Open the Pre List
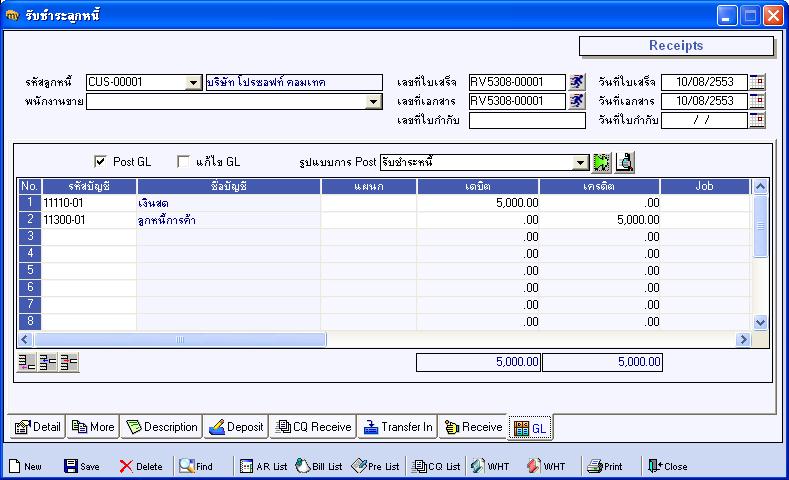 pos(375,466)
